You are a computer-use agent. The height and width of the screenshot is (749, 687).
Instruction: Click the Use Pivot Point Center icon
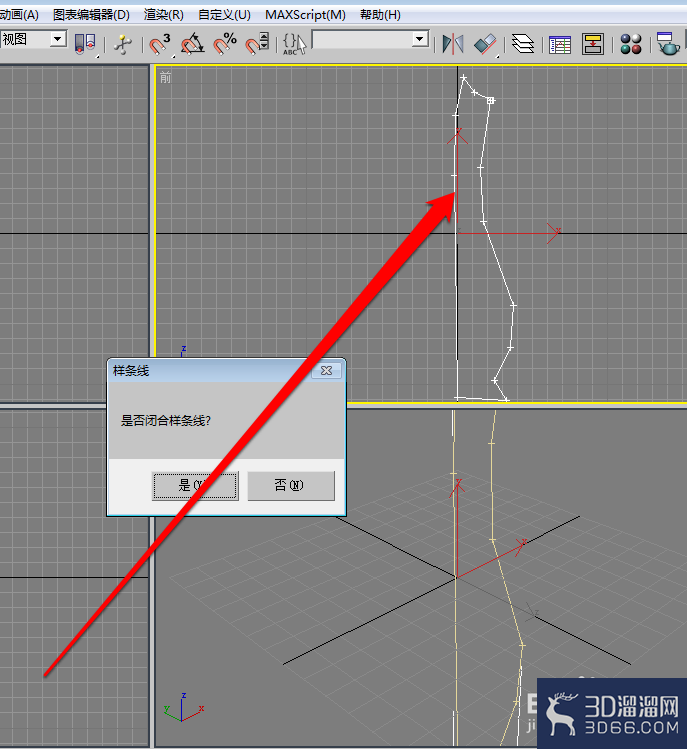pyautogui.click(x=86, y=44)
